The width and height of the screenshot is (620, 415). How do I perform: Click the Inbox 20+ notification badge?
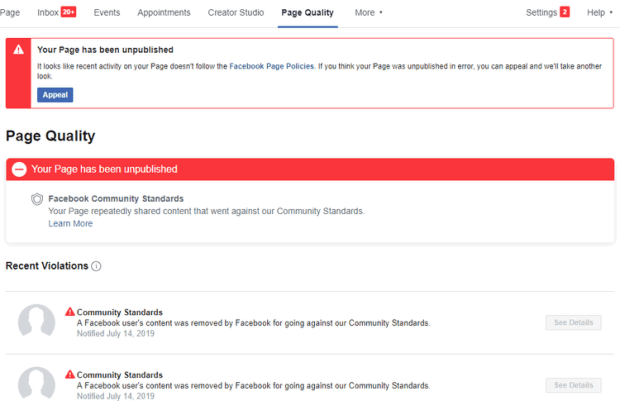click(68, 12)
